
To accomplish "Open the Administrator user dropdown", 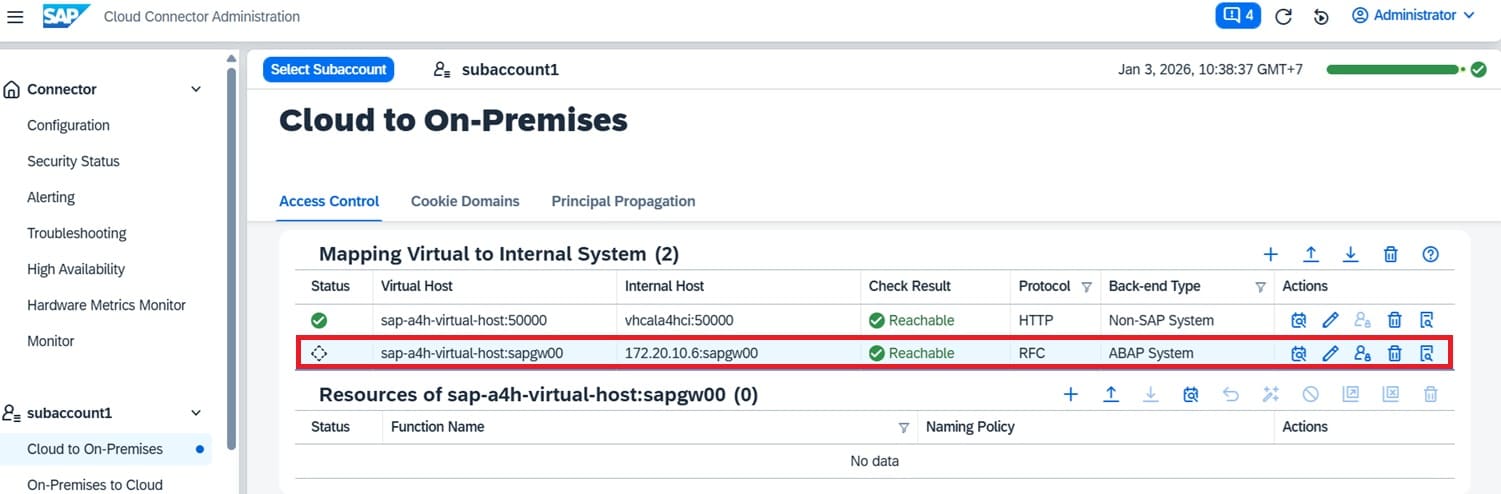I will pos(1413,16).
